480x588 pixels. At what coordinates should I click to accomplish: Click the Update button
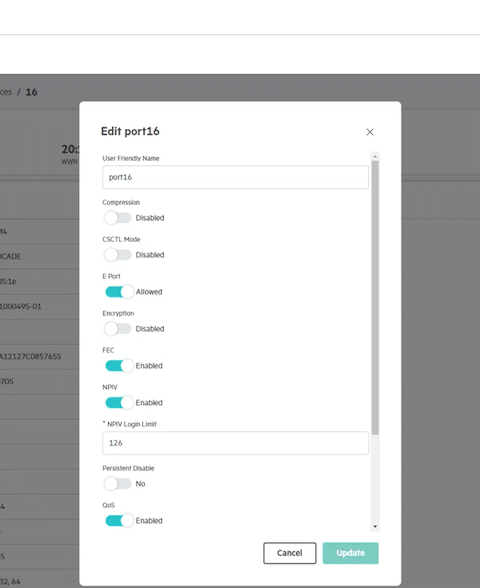351,553
